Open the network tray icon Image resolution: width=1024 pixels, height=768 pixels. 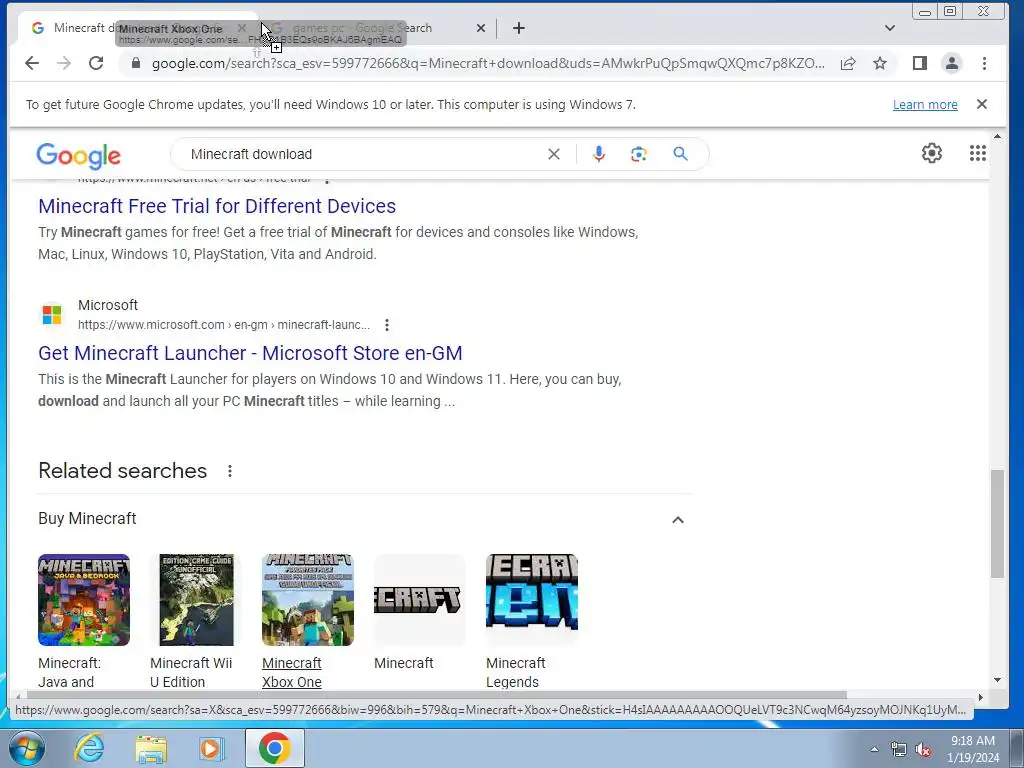pyautogui.click(x=899, y=749)
